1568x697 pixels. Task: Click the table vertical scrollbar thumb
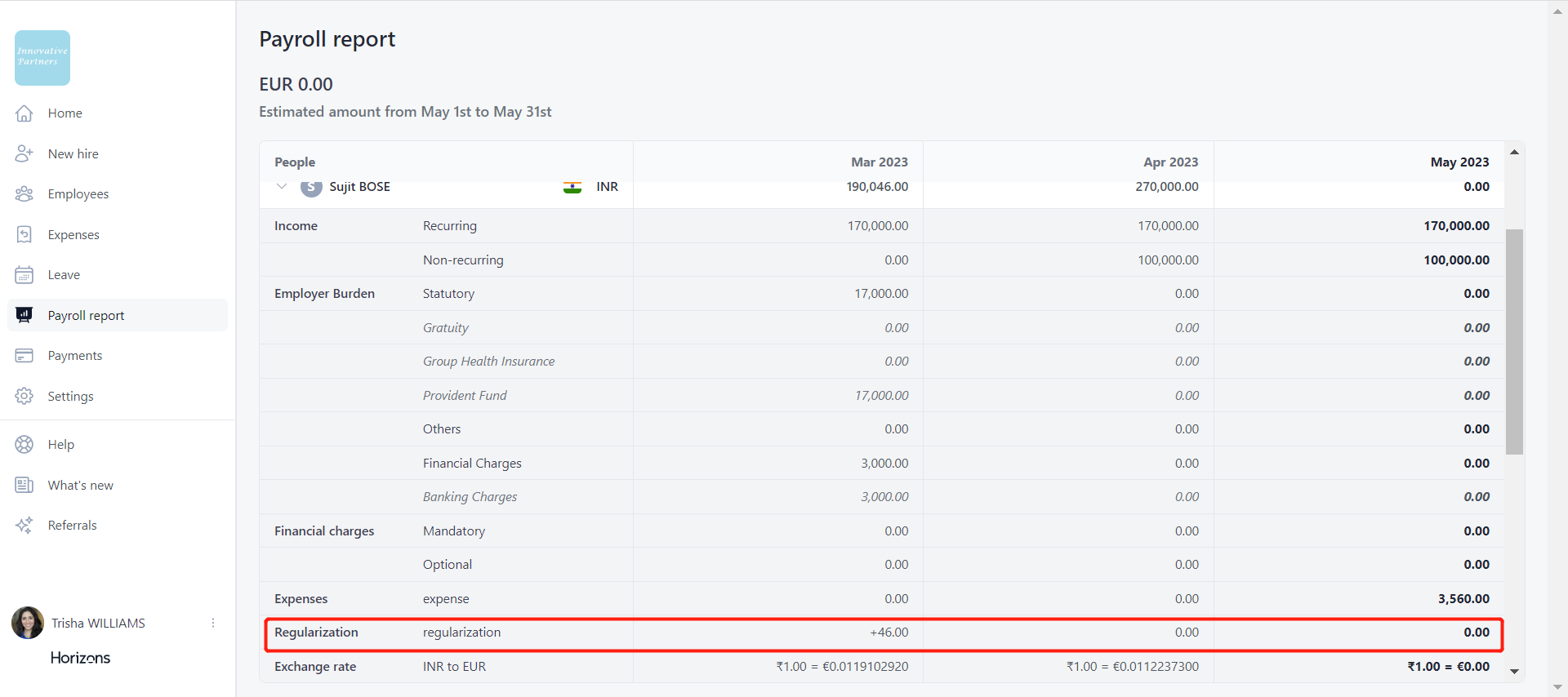[x=1514, y=341]
